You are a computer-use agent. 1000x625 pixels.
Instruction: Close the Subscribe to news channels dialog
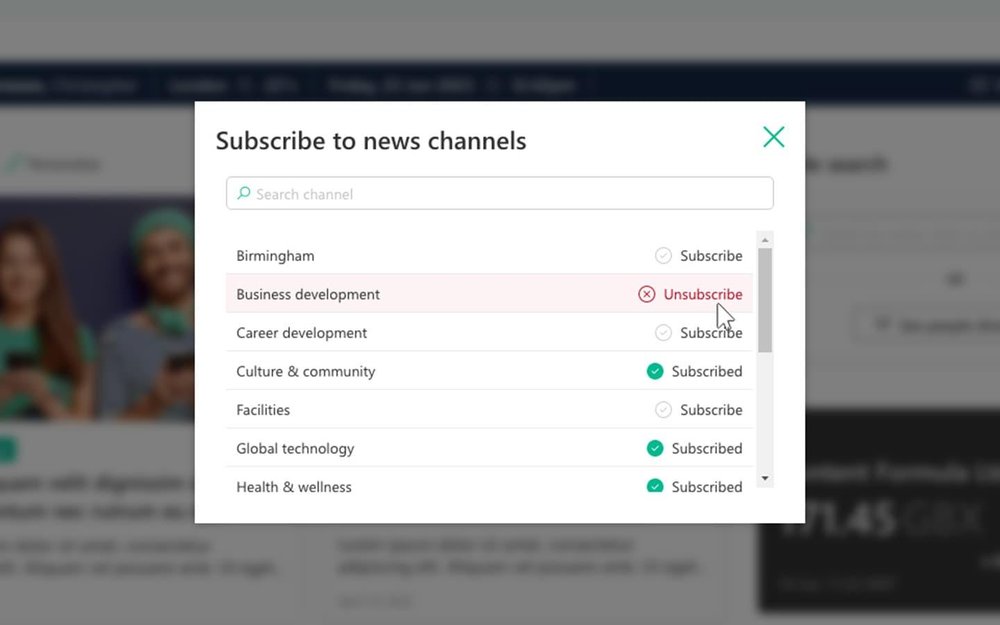click(774, 136)
